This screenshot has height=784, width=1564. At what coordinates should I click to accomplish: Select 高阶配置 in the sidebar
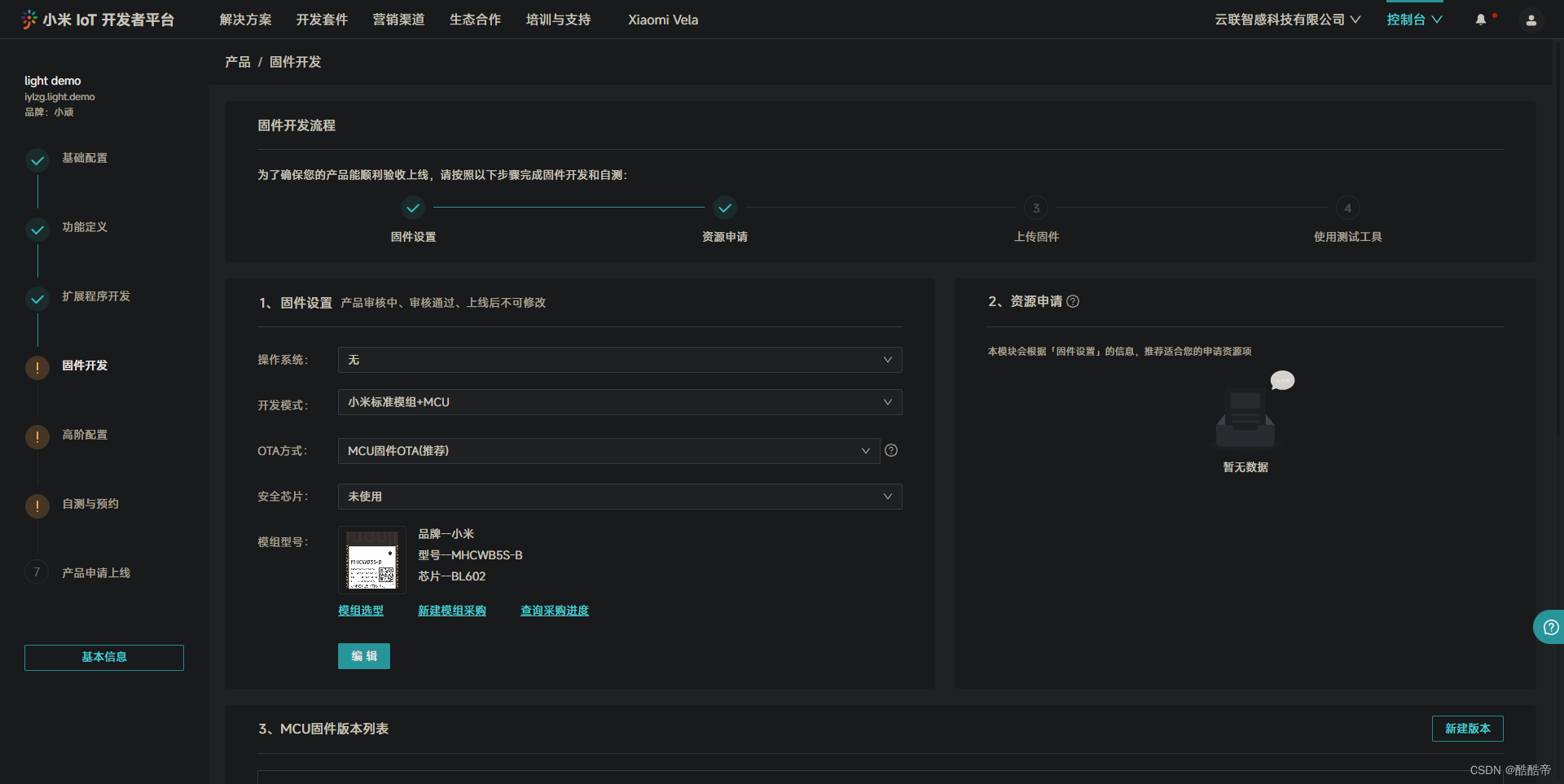click(85, 435)
